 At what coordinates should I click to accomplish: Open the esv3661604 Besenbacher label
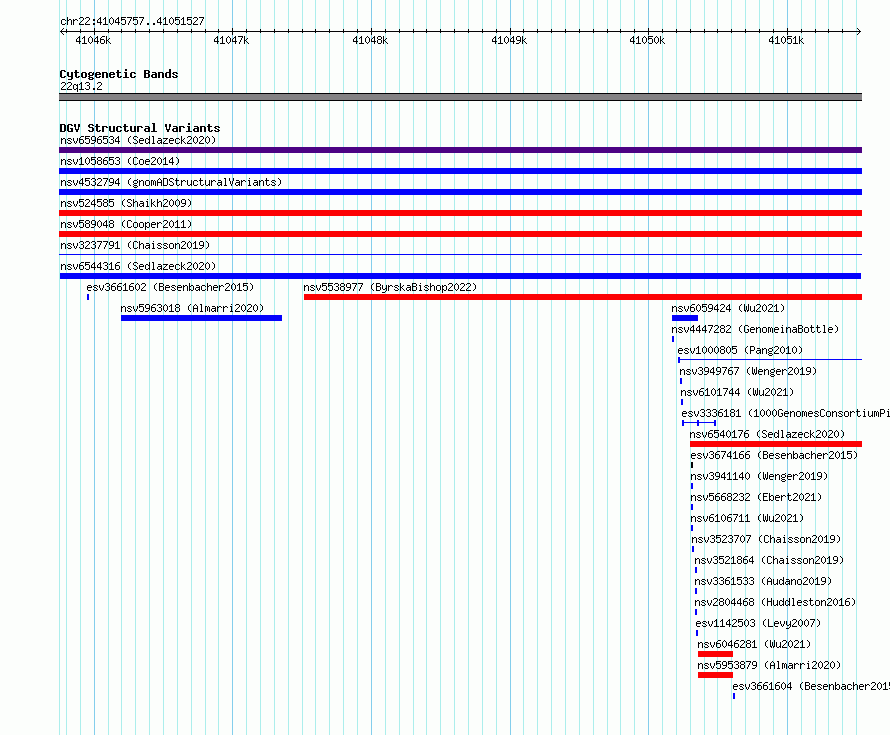pyautogui.click(x=811, y=686)
